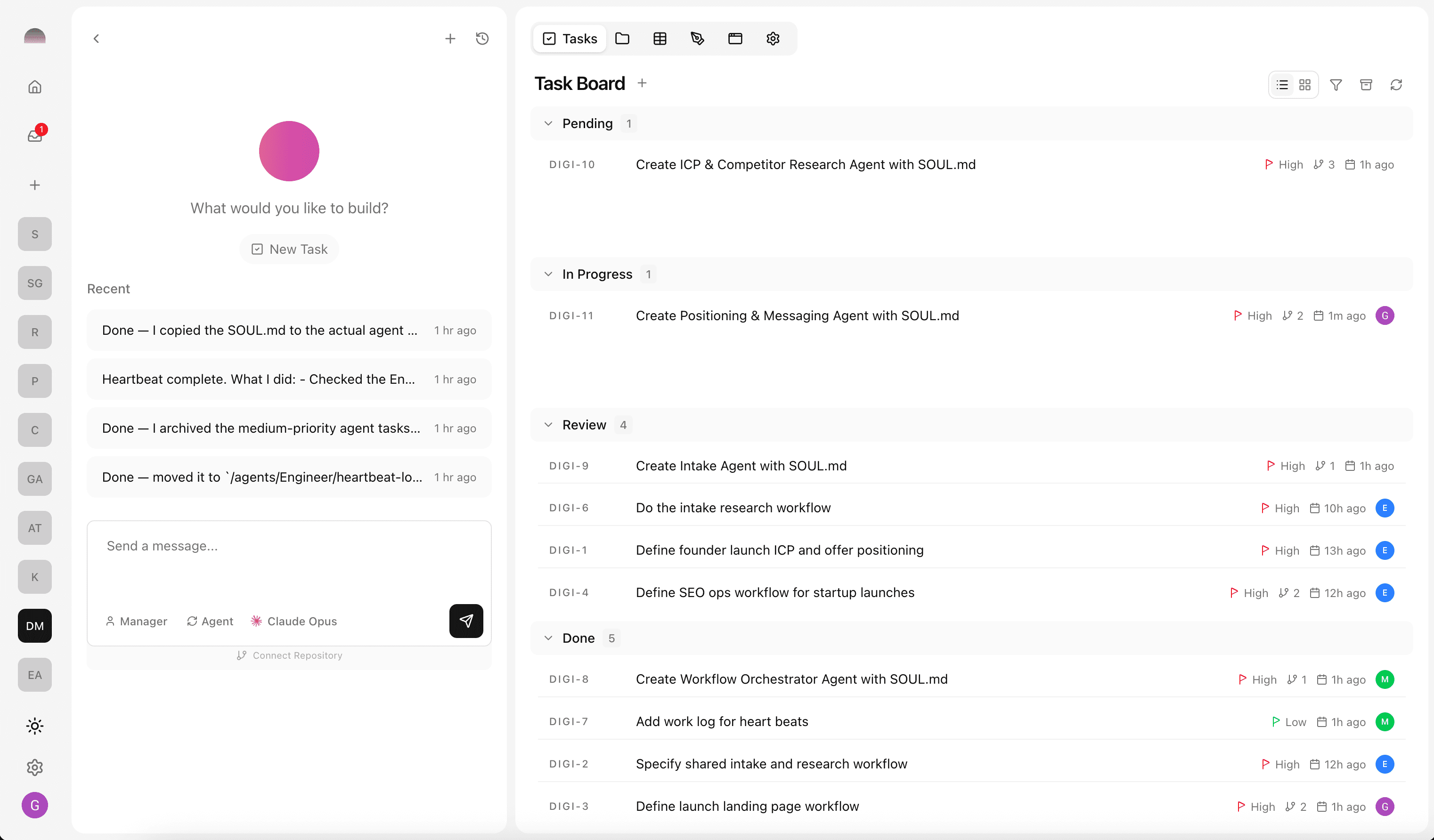The image size is (1434, 840).
Task: Select Claude Opus model chip
Action: (x=293, y=621)
